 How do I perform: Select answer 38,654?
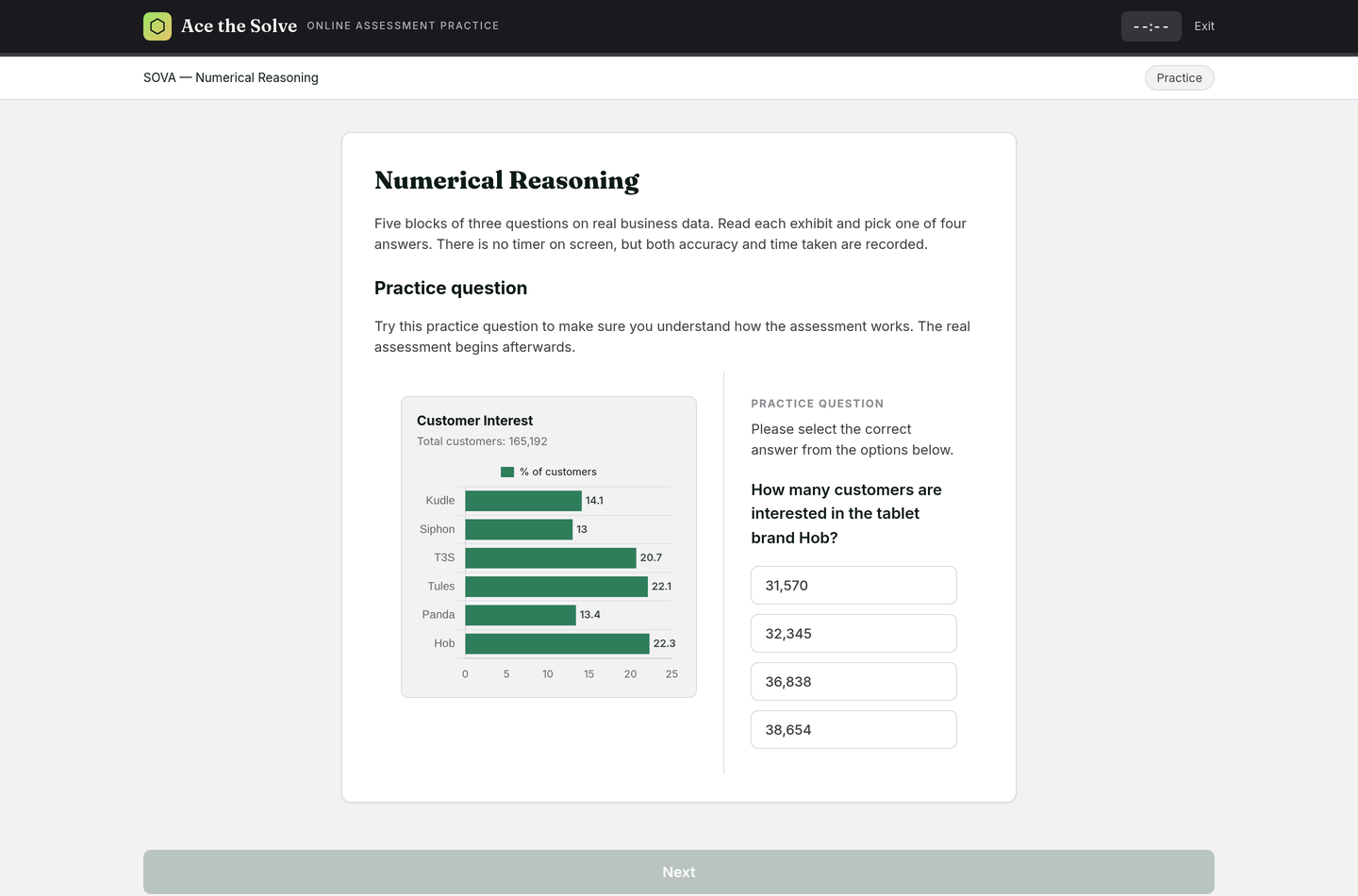coord(853,730)
